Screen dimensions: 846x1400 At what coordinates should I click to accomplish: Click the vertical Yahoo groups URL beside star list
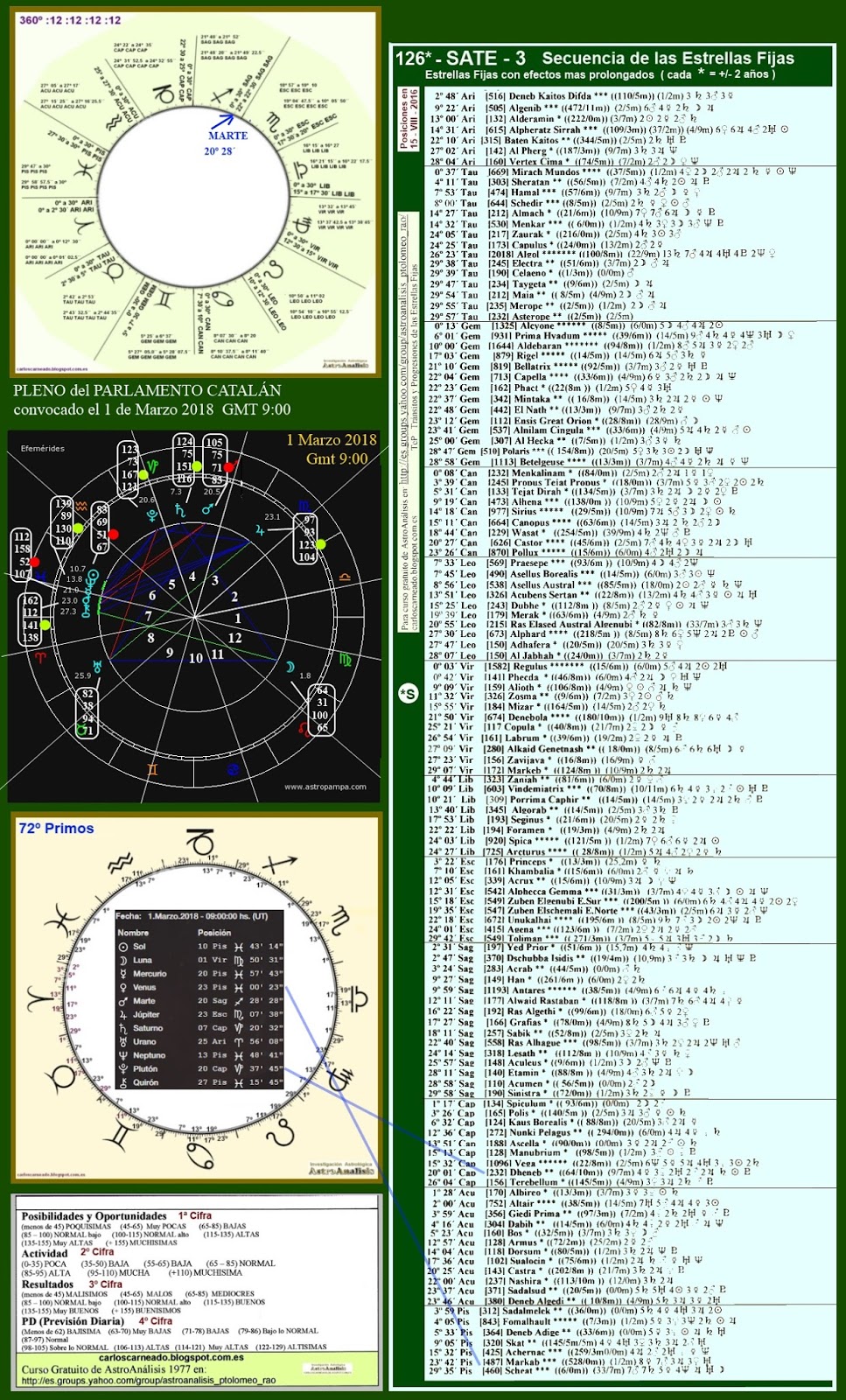click(405, 348)
